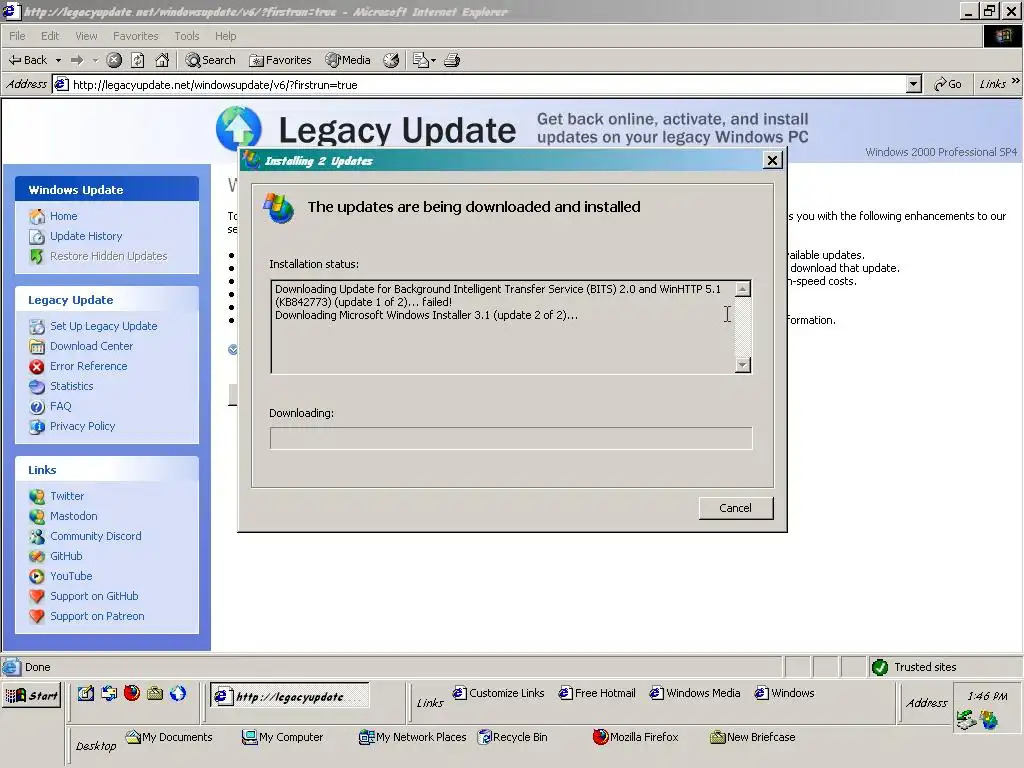Click the History toolbar icon
The image size is (1024, 768).
tap(391, 60)
